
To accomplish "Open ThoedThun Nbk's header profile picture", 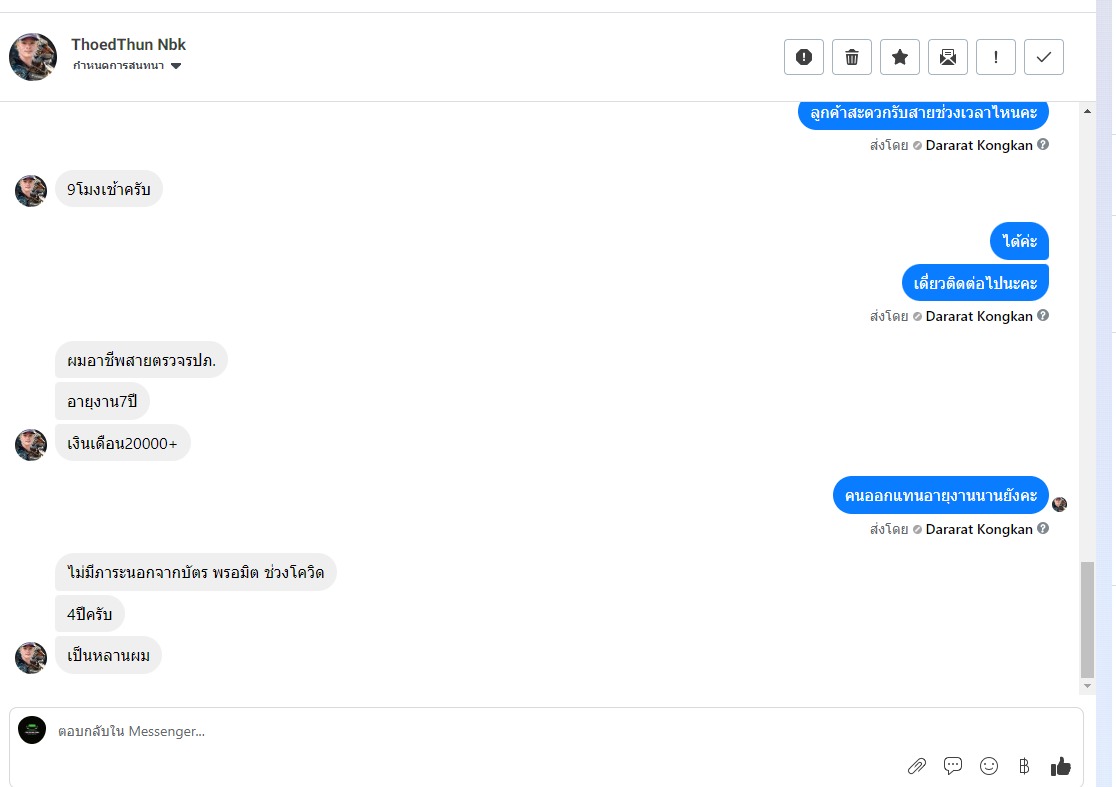I will 33,57.
